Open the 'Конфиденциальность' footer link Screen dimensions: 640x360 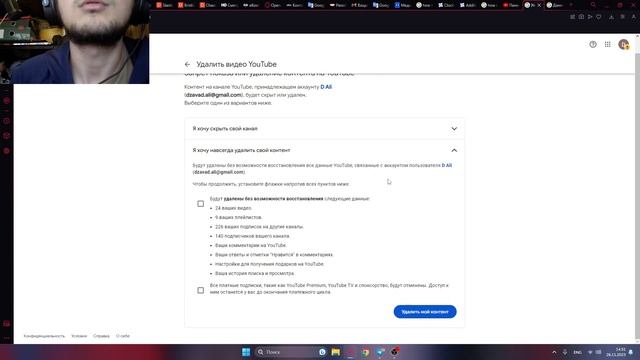tap(44, 336)
